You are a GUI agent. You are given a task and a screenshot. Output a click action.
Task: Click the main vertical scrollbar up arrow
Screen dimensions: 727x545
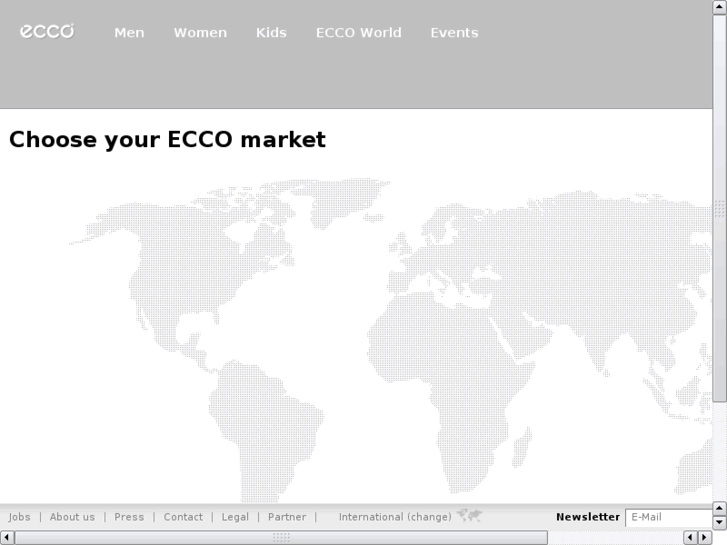[720, 7]
